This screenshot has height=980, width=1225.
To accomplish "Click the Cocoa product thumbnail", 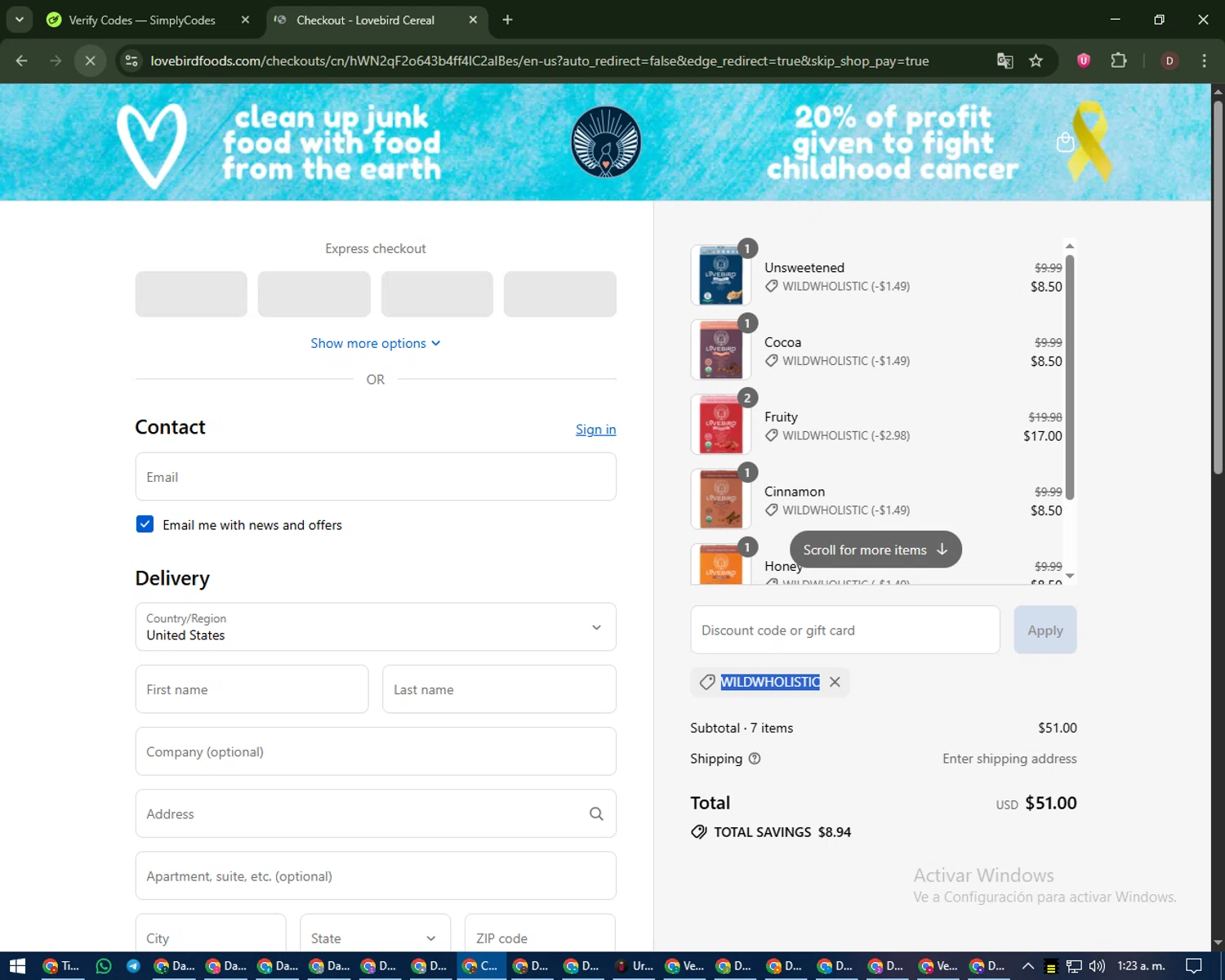I will tap(720, 350).
